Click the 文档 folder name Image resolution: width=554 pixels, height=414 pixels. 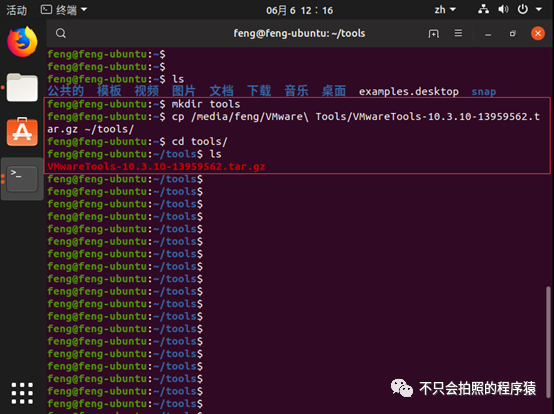click(x=222, y=91)
